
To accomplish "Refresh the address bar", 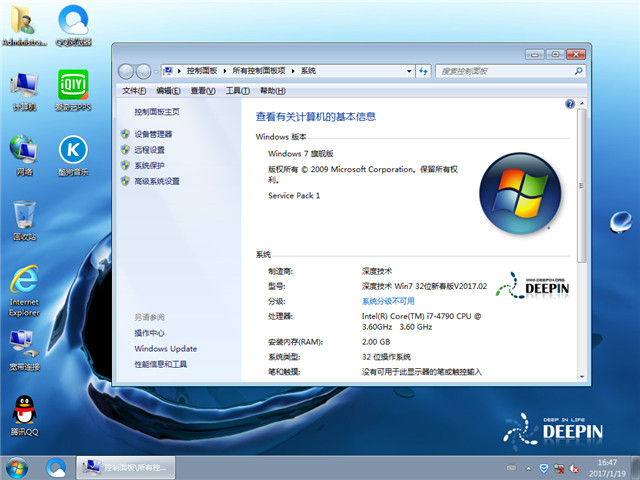I will 423,71.
